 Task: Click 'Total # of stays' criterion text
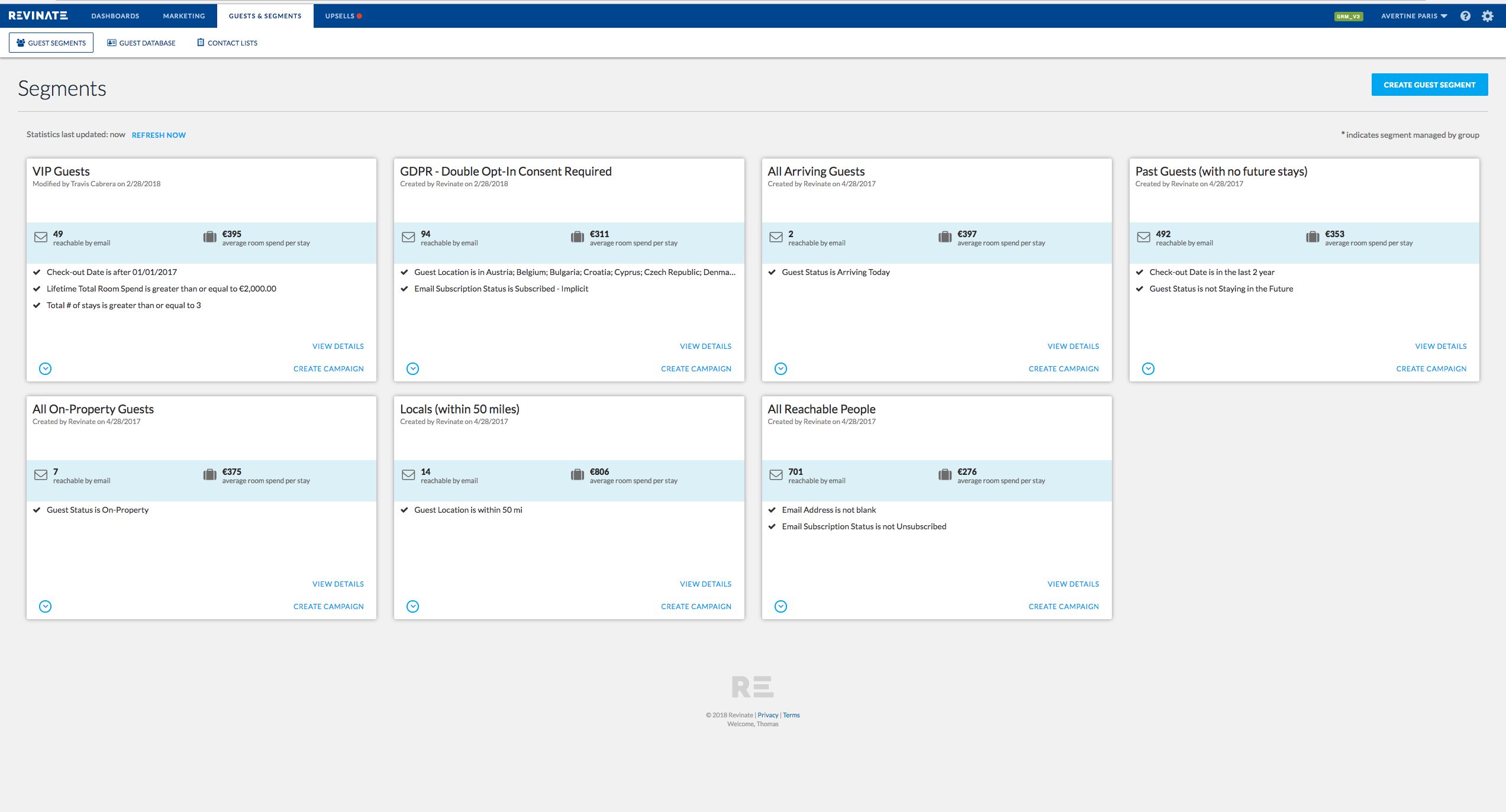124,305
